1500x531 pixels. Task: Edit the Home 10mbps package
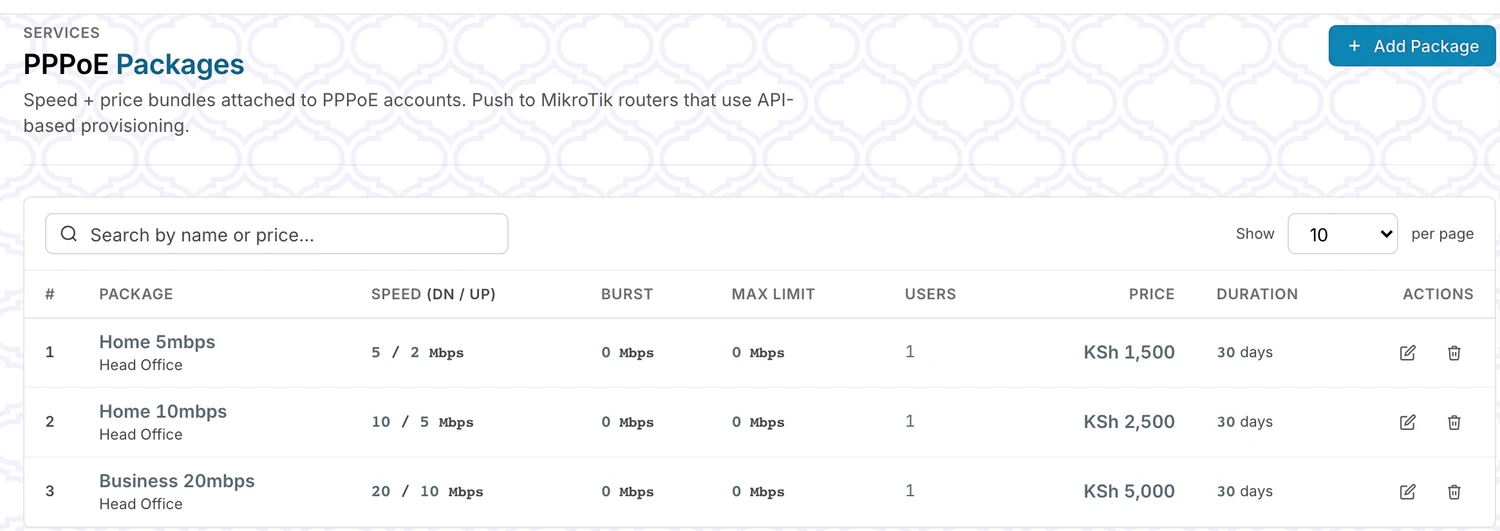click(x=1407, y=422)
